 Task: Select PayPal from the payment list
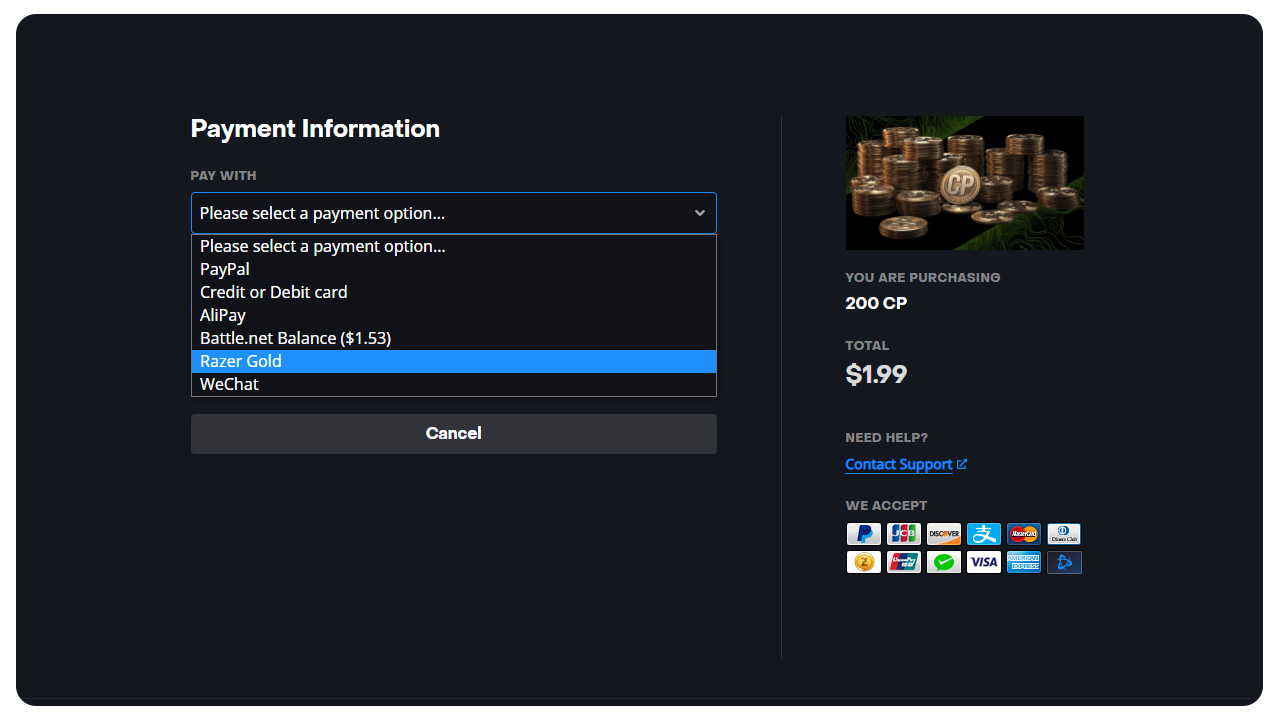point(454,269)
